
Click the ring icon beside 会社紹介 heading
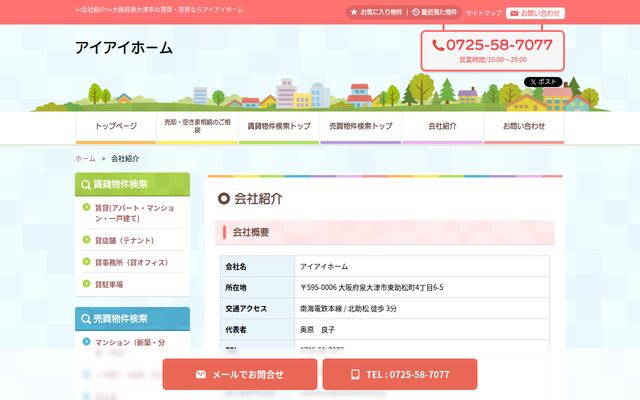click(x=224, y=199)
